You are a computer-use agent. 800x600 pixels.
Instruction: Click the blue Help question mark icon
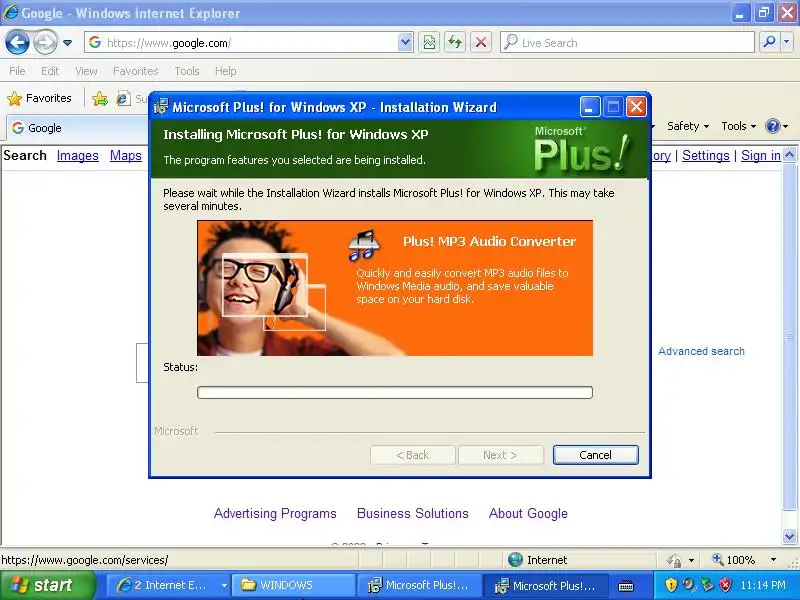point(773,126)
